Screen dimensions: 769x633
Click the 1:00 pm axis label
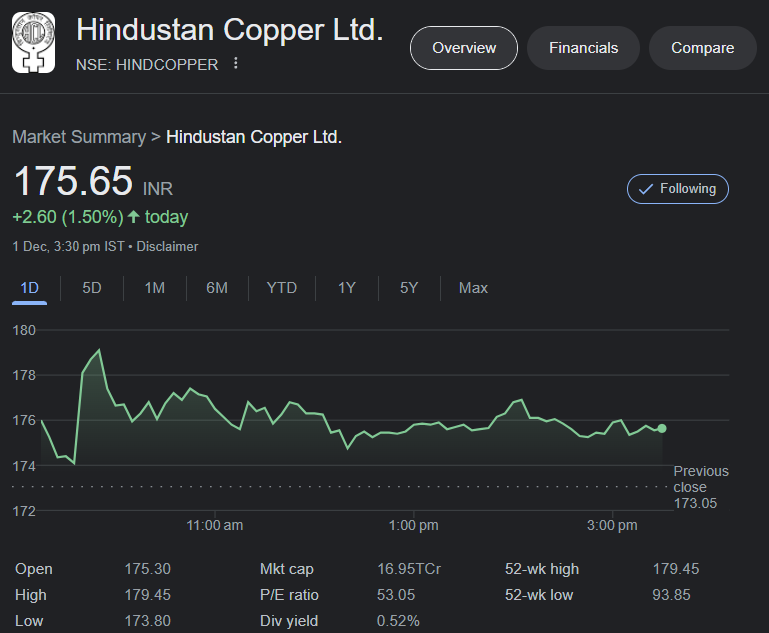(x=413, y=525)
